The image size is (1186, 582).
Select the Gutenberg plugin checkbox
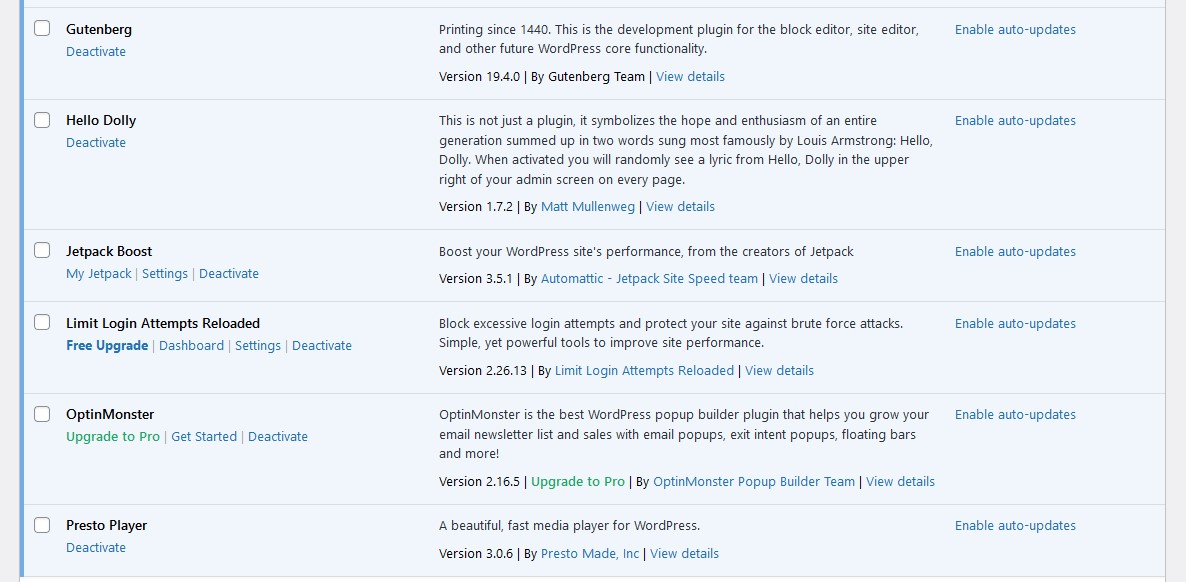click(42, 28)
